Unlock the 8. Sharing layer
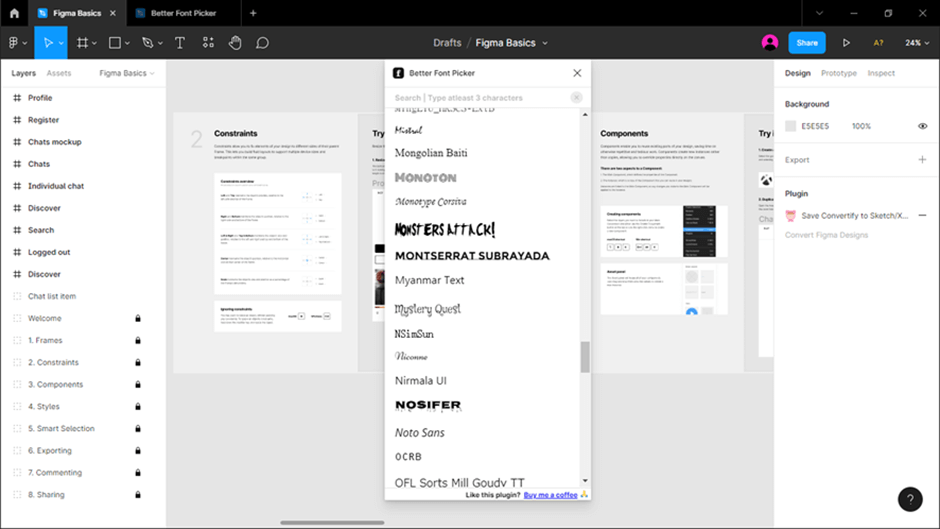940x529 pixels. point(138,495)
